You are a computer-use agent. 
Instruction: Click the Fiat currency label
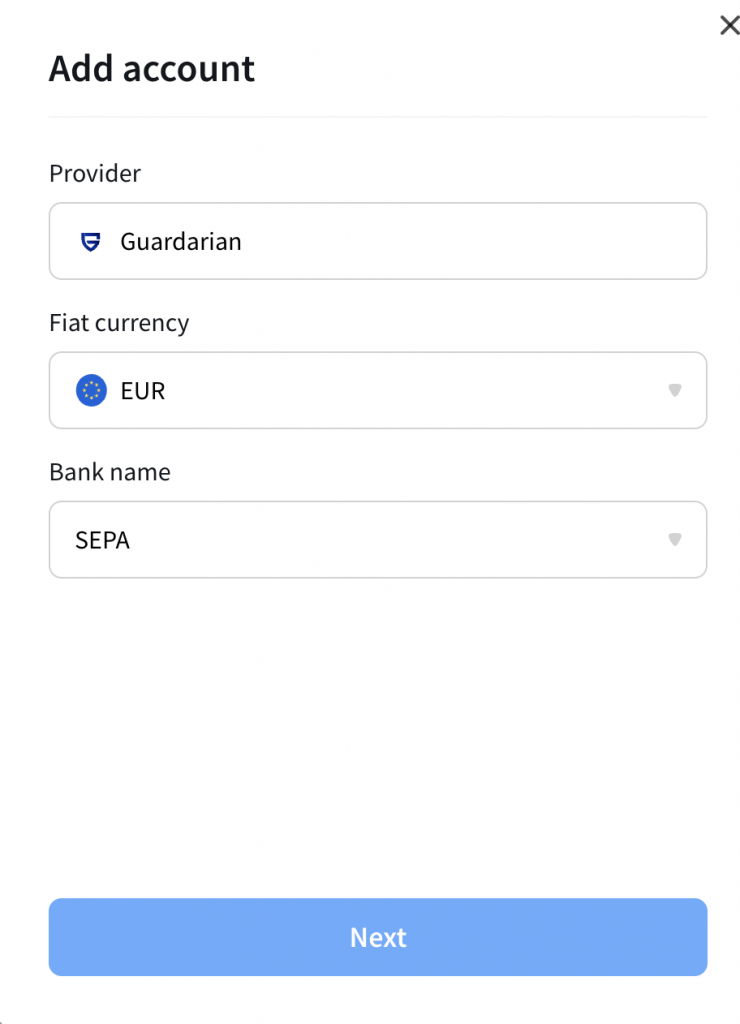click(x=120, y=323)
